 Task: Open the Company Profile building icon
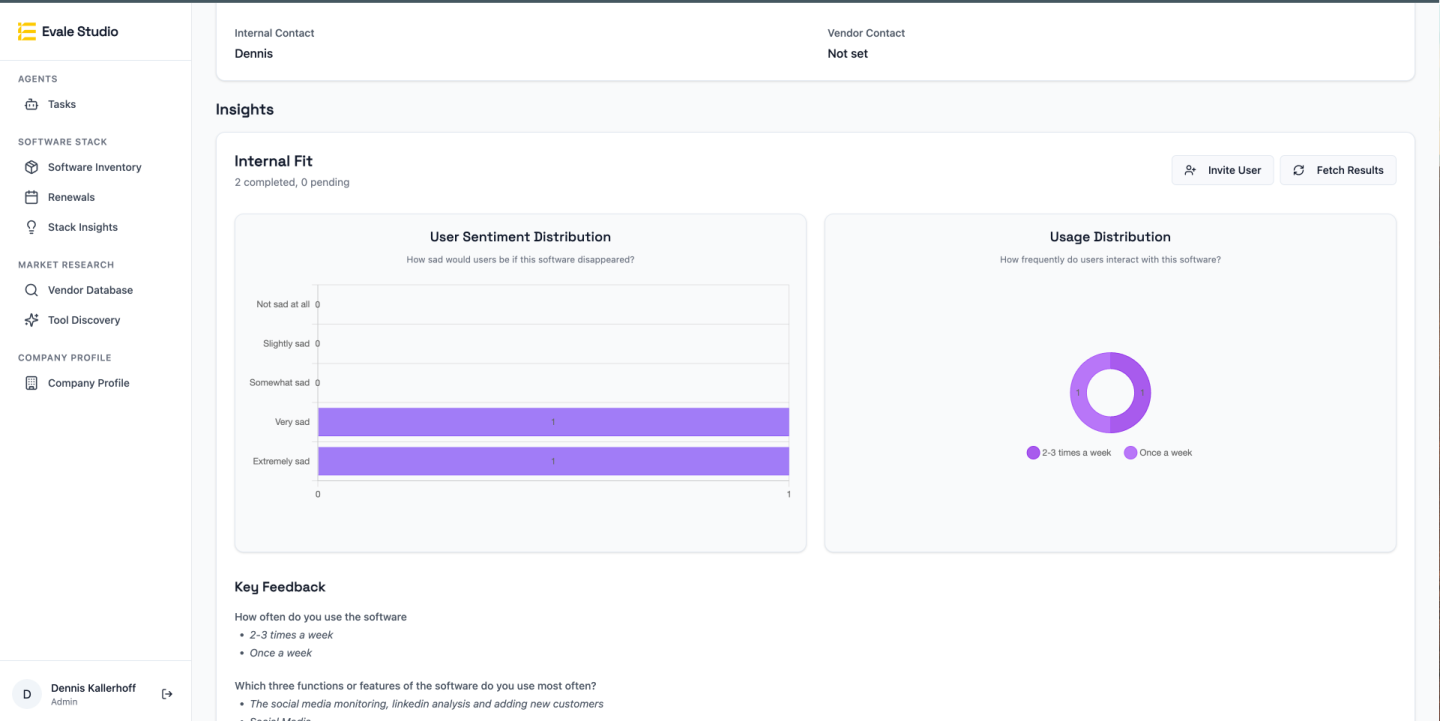click(30, 383)
